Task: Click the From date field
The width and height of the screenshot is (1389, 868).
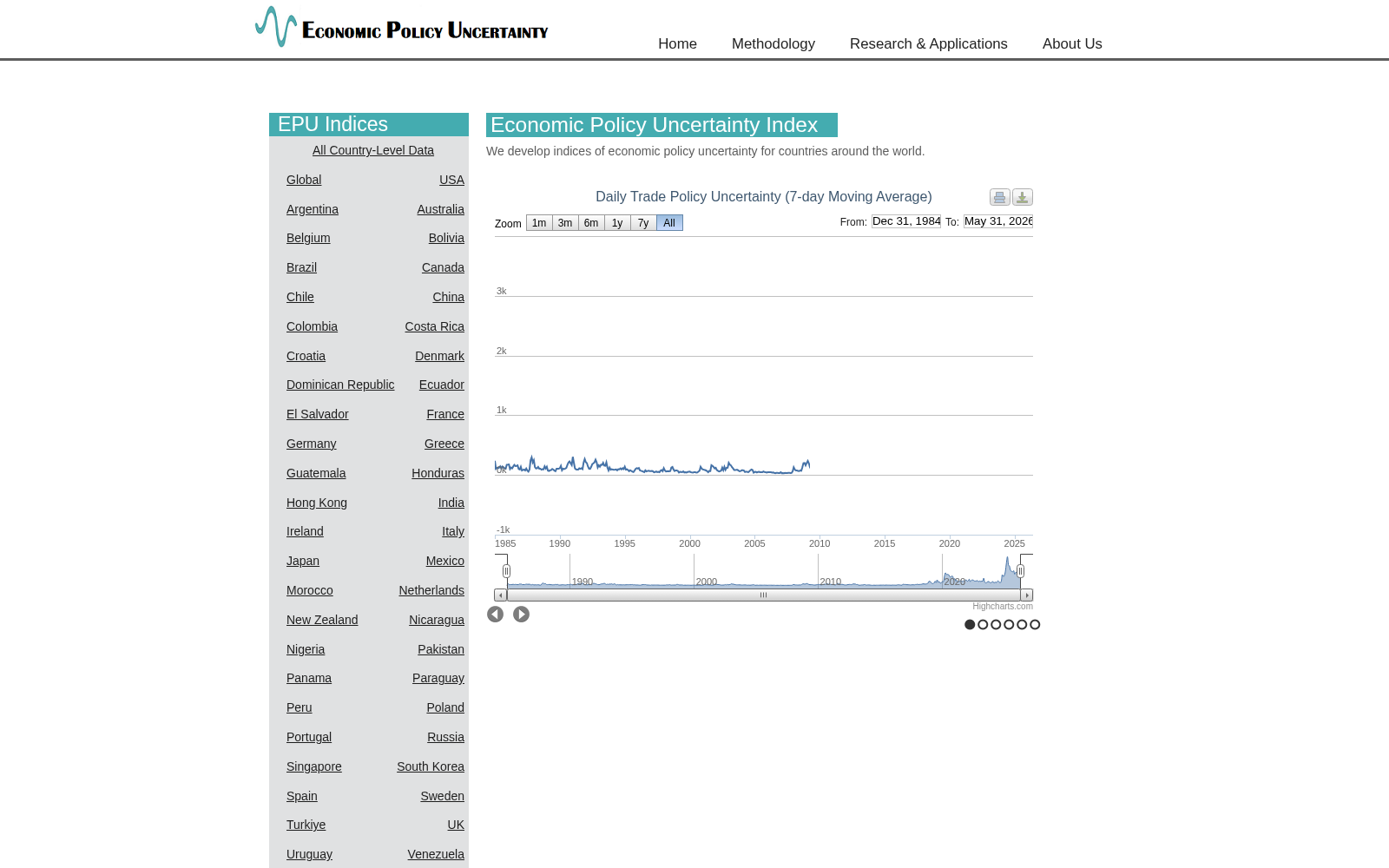Action: point(906,221)
